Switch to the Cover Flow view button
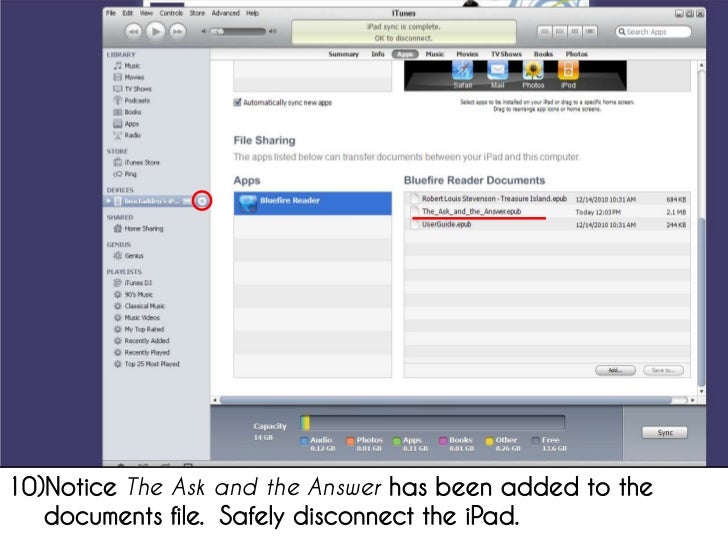Image resolution: width=728 pixels, height=546 pixels. tap(590, 32)
